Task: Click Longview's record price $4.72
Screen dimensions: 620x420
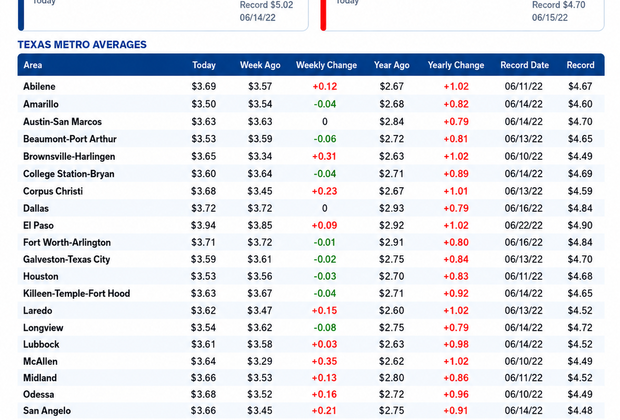Action: (x=580, y=328)
